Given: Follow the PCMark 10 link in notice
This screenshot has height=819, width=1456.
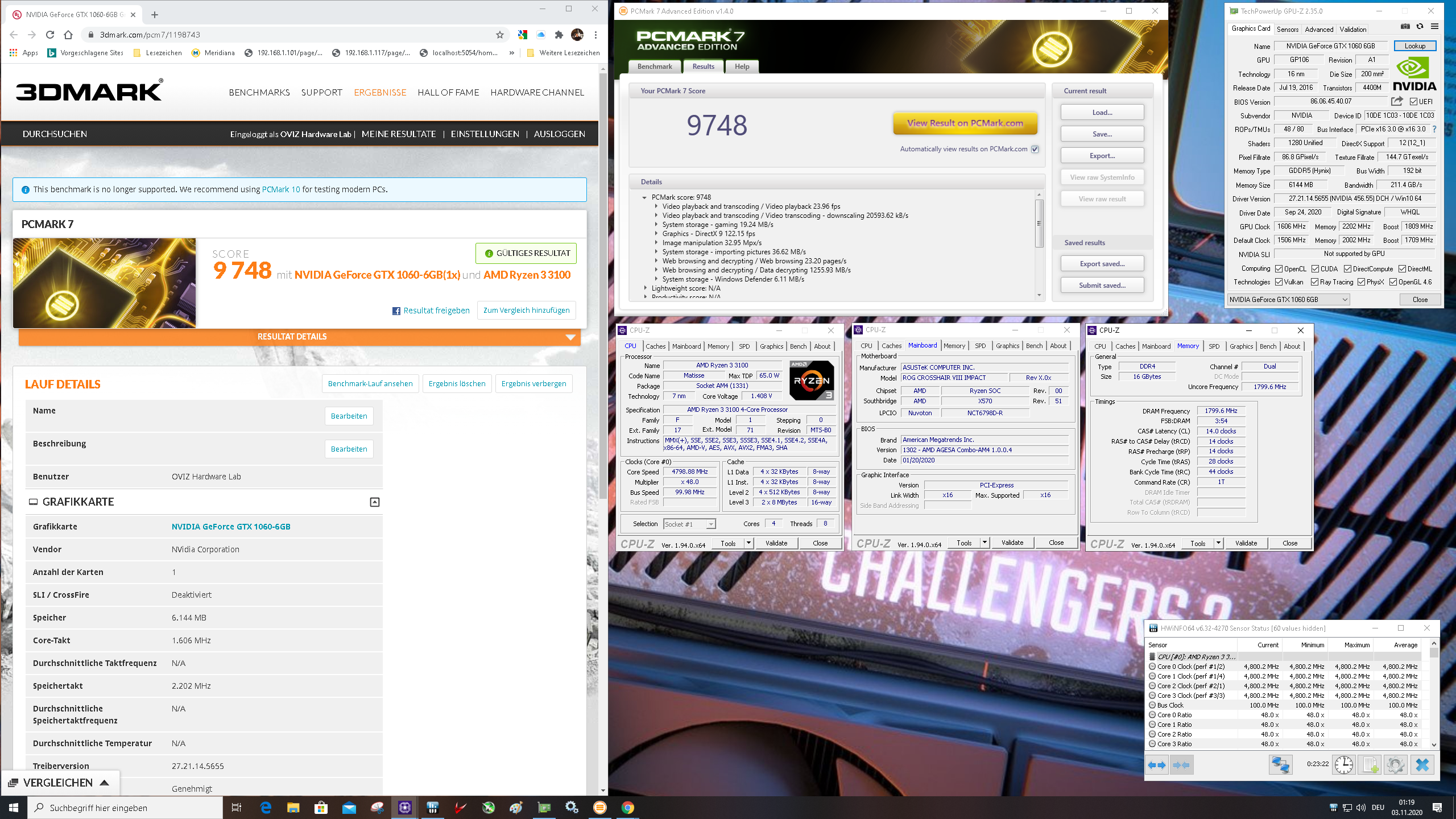Looking at the screenshot, I should (x=281, y=189).
